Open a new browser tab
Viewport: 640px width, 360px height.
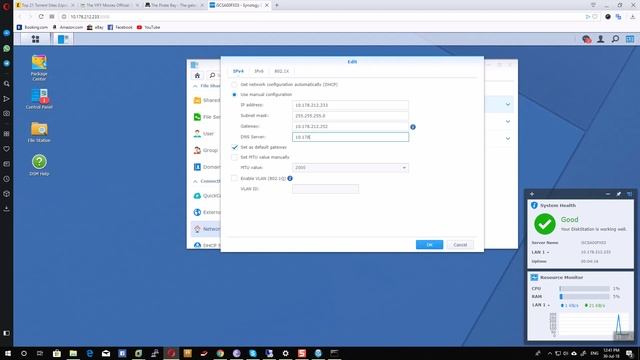pos(277,5)
